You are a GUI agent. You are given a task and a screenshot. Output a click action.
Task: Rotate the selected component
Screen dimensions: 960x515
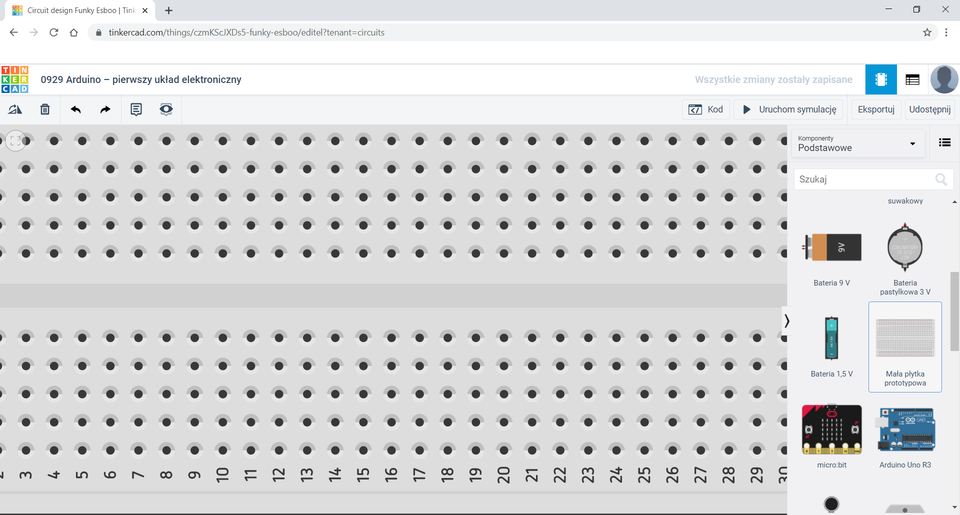pyautogui.click(x=15, y=109)
